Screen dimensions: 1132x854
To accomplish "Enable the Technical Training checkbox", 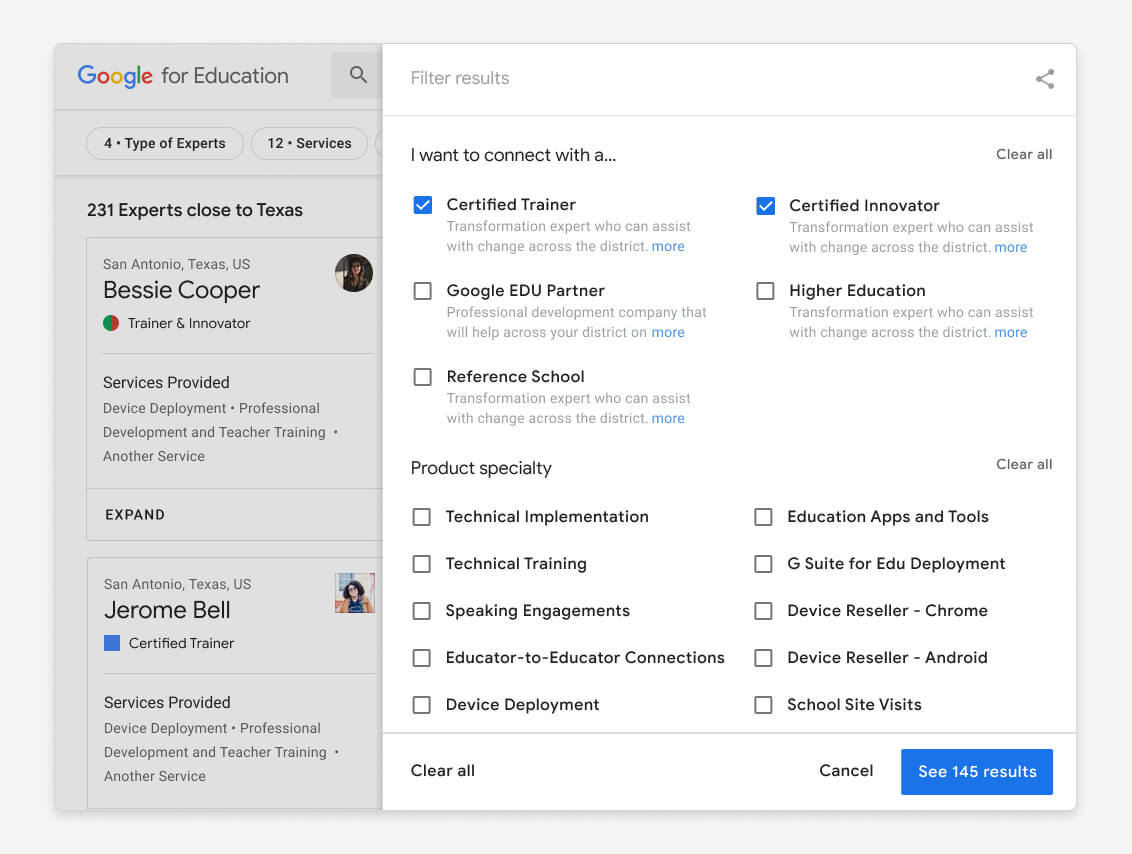I will tap(422, 564).
